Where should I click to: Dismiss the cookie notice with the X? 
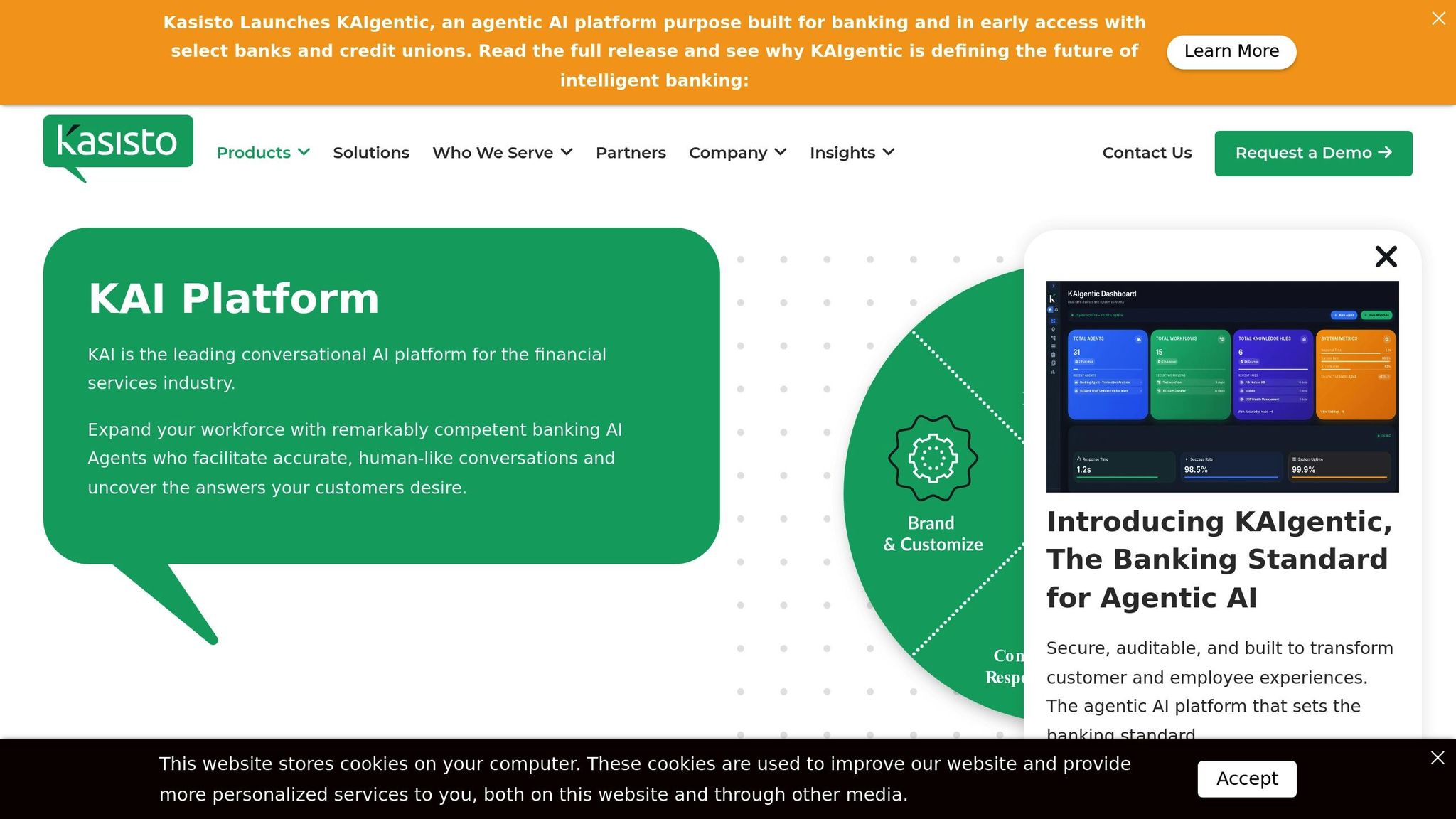[1438, 758]
